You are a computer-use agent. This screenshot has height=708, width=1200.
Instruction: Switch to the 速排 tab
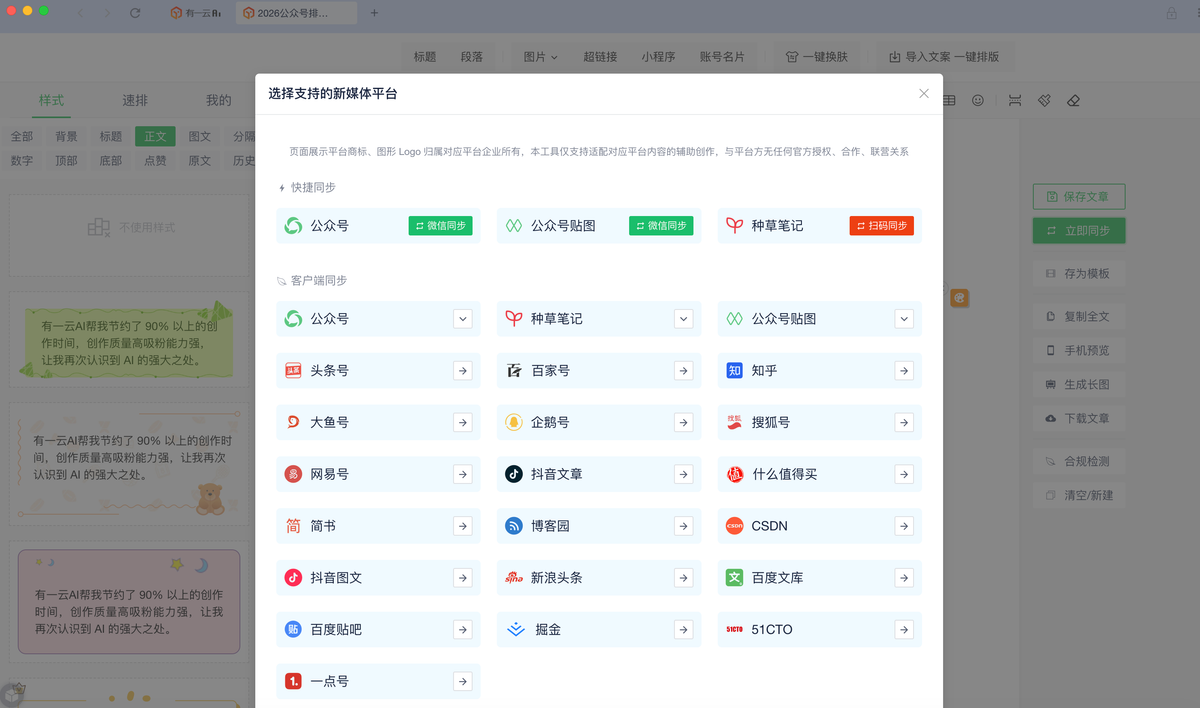[x=135, y=100]
